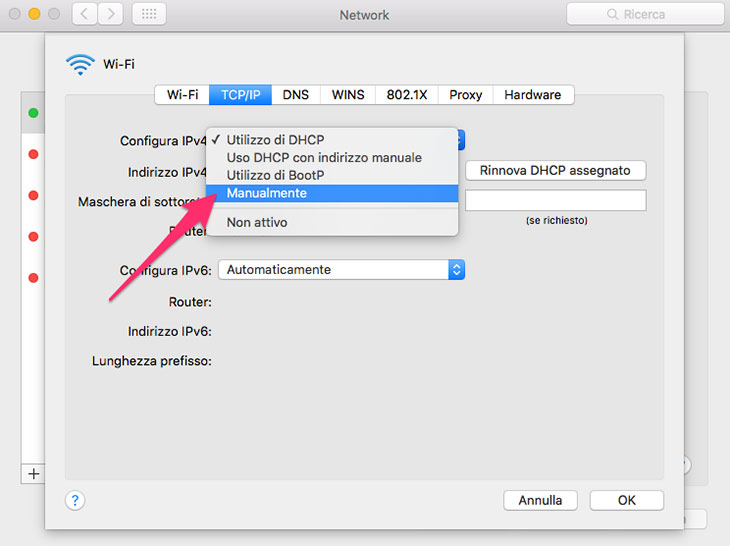Viewport: 730px width, 546px height.
Task: Click the DHCP client ID text field
Action: coord(556,200)
